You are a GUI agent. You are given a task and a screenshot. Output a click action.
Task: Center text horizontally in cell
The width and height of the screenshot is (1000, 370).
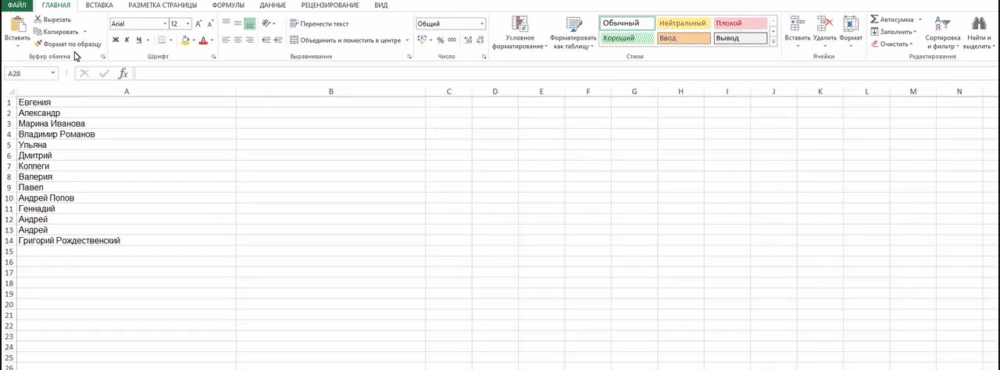pyautogui.click(x=237, y=40)
